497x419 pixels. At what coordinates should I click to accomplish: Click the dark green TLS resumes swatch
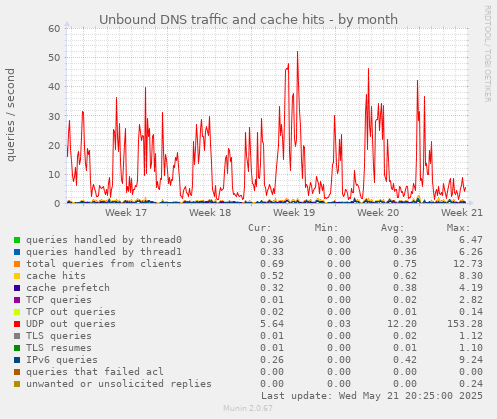[x=17, y=348]
